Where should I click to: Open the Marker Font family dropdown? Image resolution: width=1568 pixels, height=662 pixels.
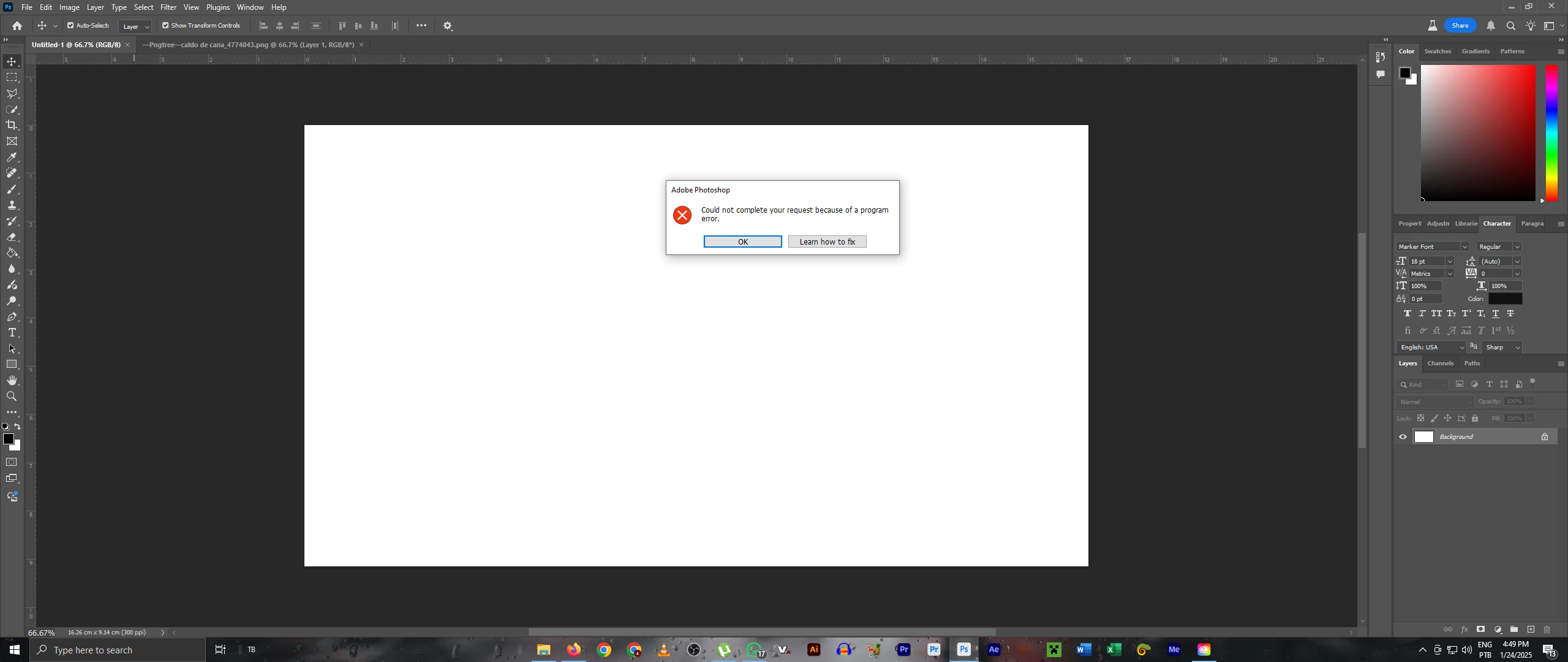point(1464,247)
